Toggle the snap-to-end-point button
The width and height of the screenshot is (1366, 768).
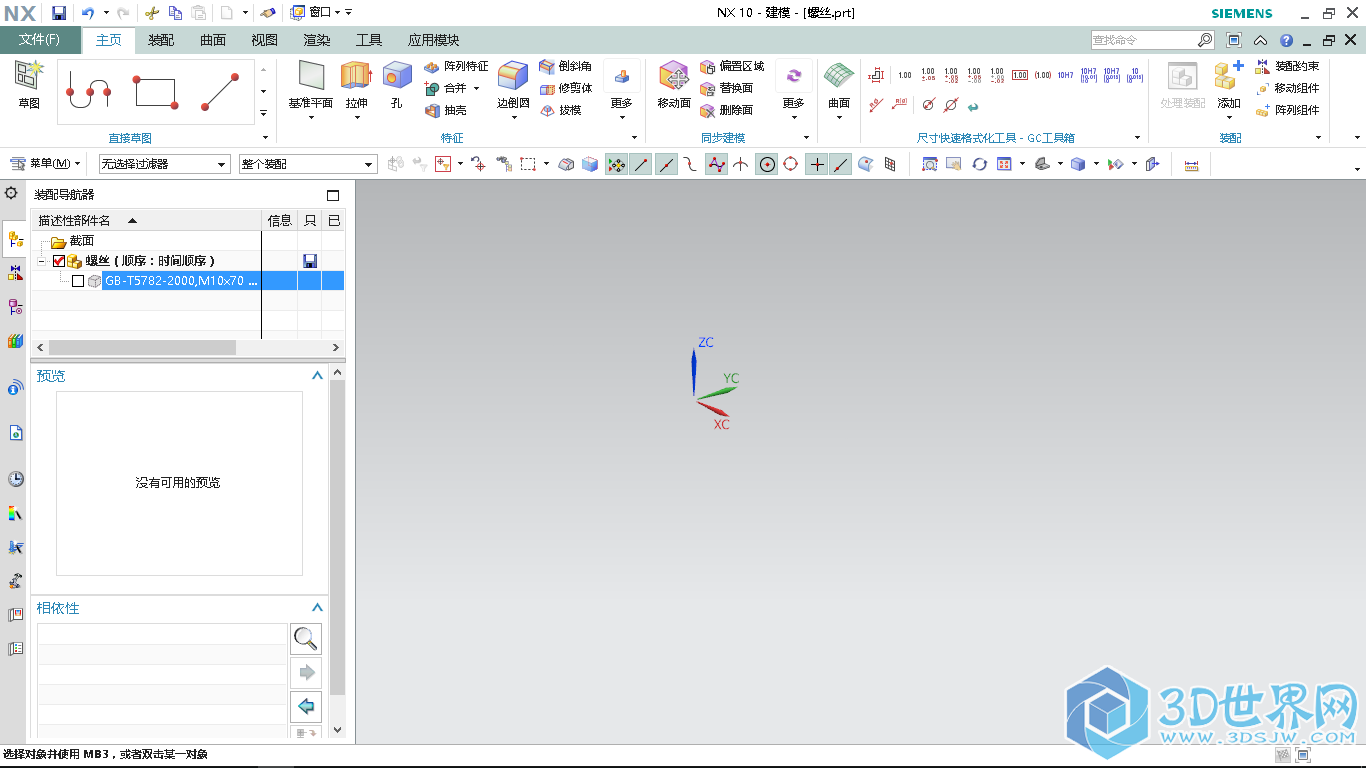tap(641, 164)
